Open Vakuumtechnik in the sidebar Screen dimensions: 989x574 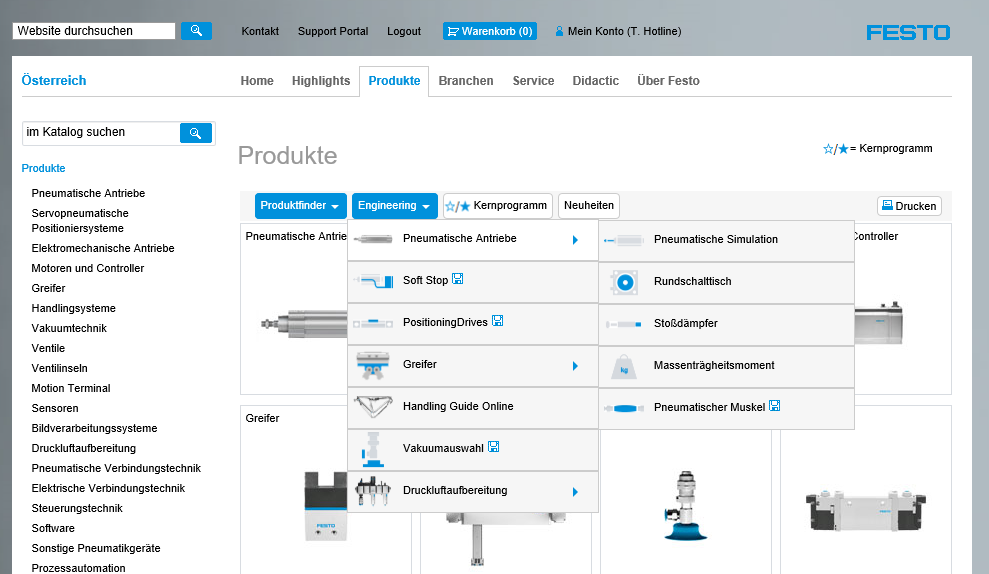[x=69, y=328]
